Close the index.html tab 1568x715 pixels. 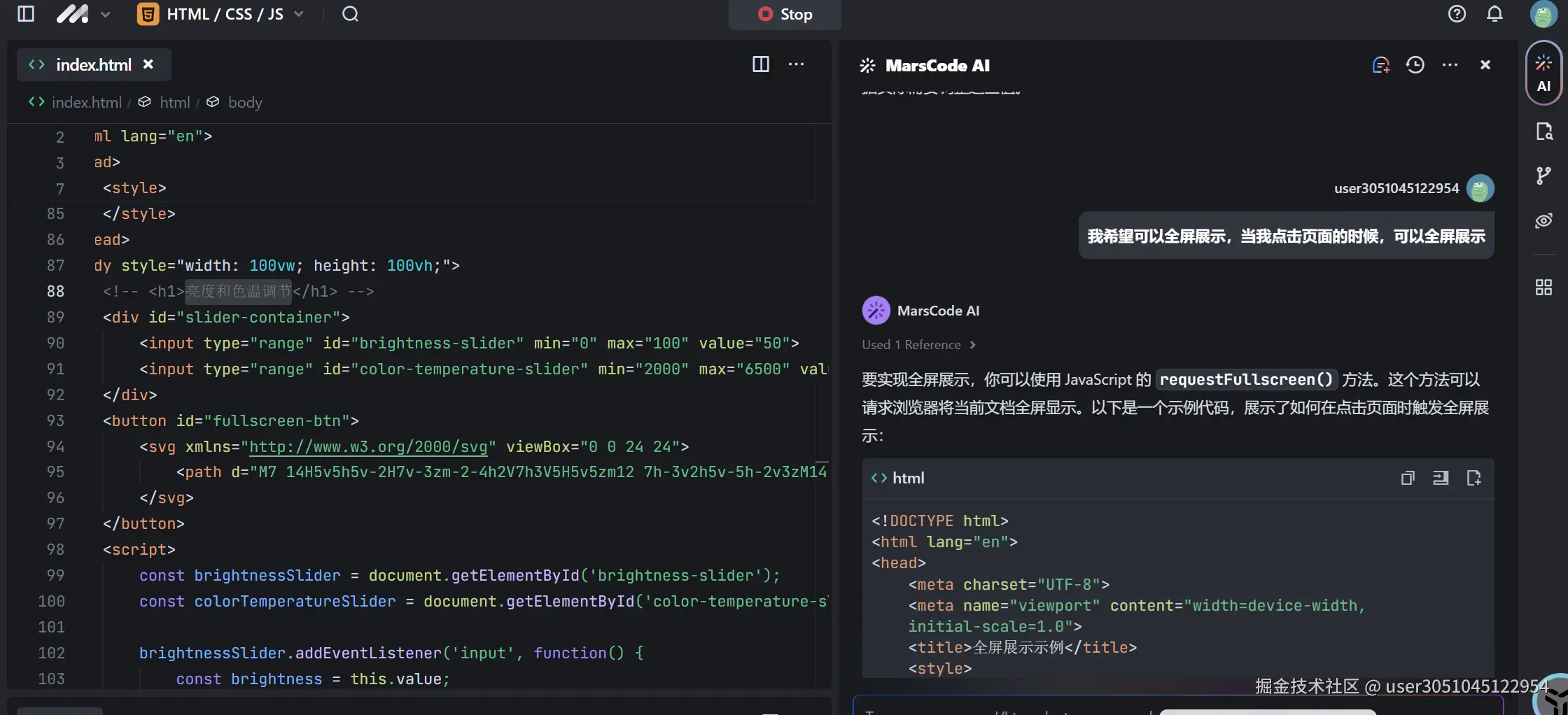(x=148, y=64)
